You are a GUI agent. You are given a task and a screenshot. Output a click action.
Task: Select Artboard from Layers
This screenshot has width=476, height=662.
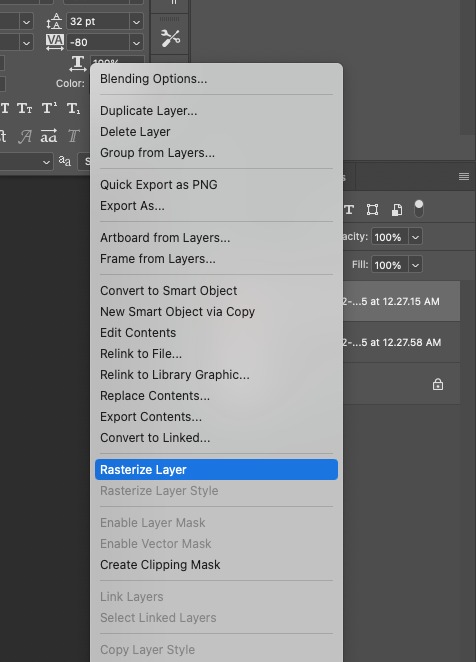pyautogui.click(x=216, y=238)
